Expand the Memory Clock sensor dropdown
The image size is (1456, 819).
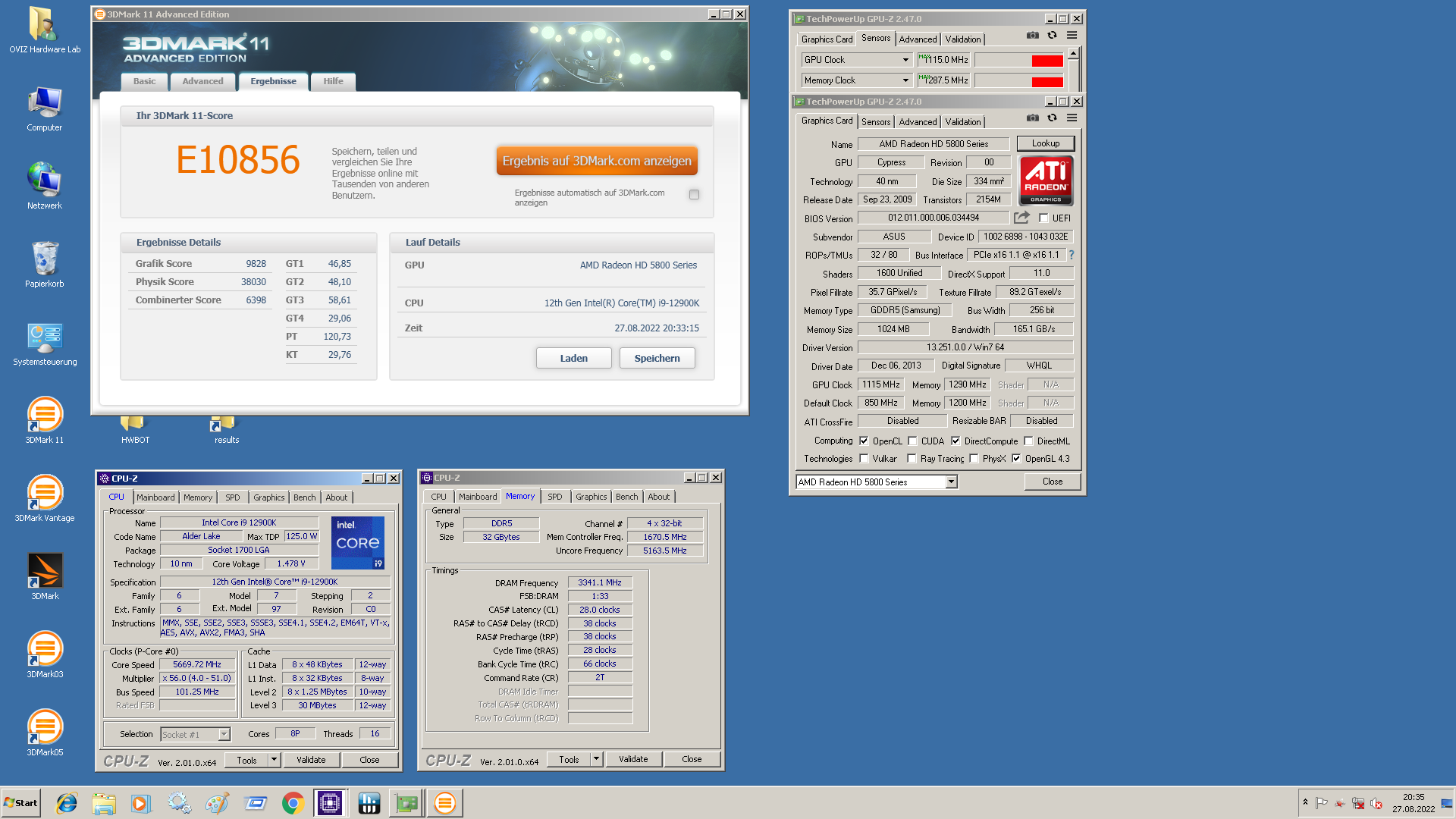905,80
